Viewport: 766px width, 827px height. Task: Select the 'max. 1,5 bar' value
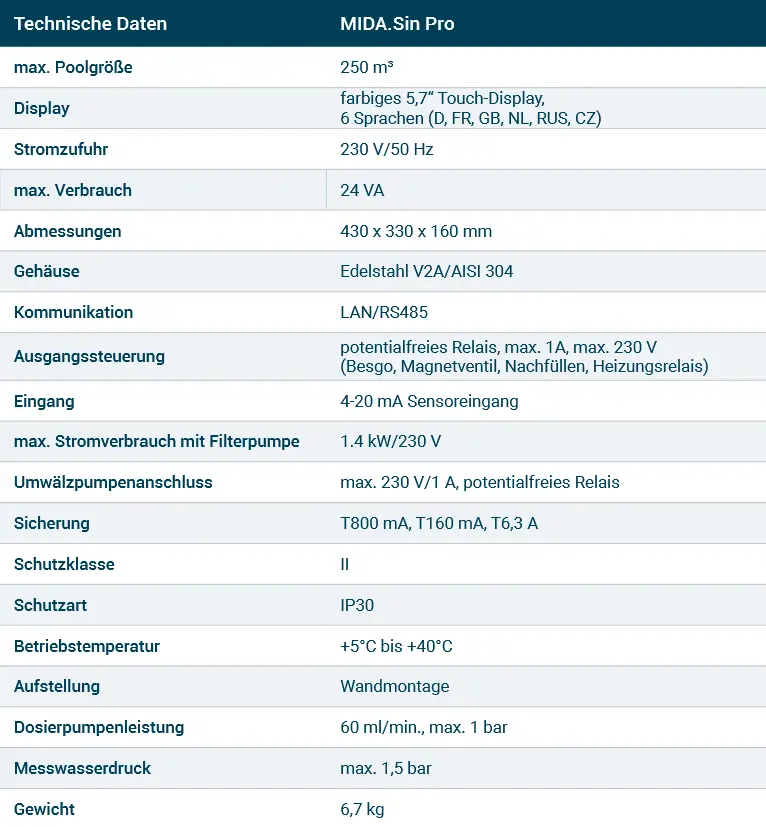click(x=386, y=768)
